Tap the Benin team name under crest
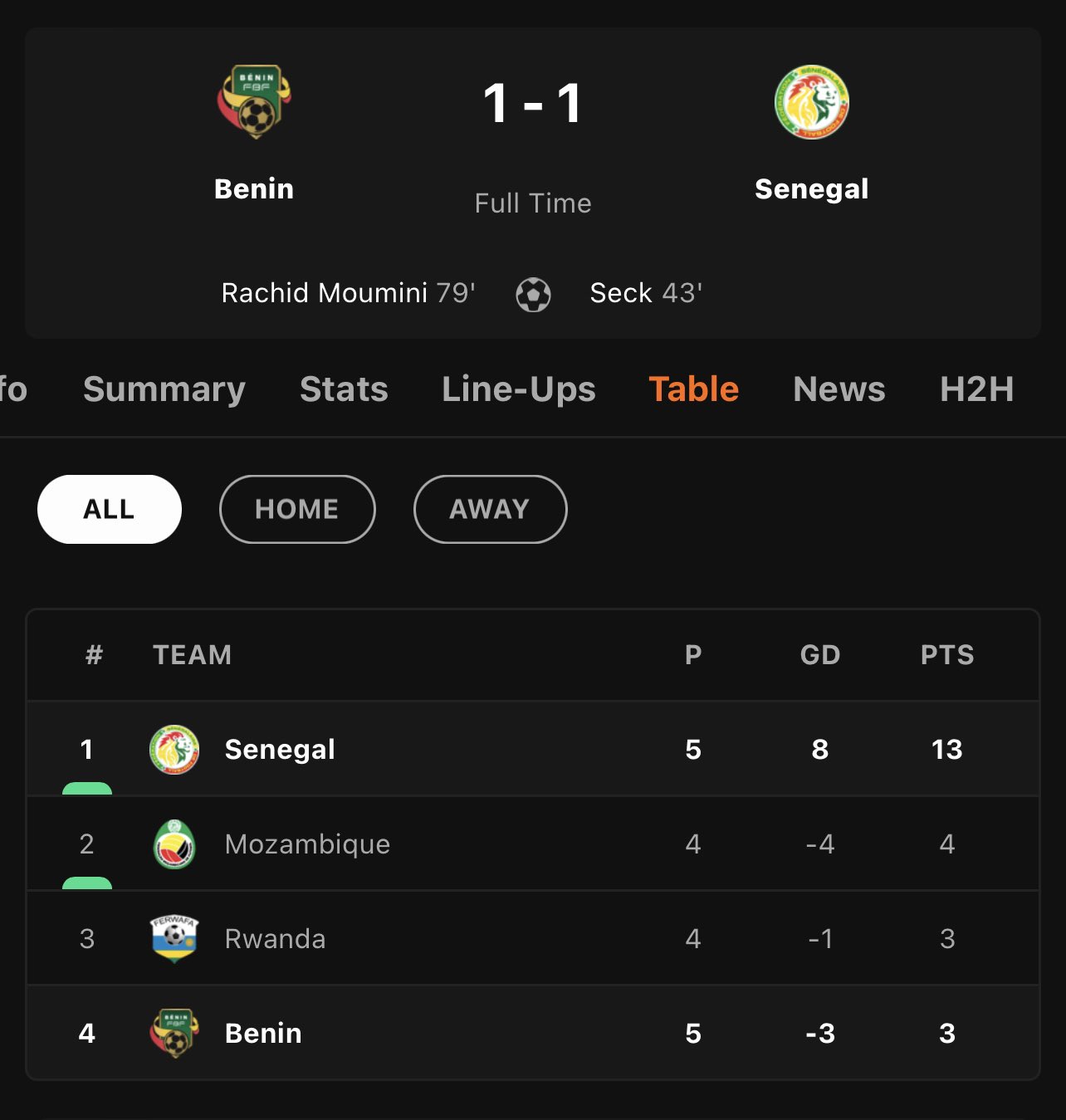Image resolution: width=1066 pixels, height=1120 pixels. [254, 188]
